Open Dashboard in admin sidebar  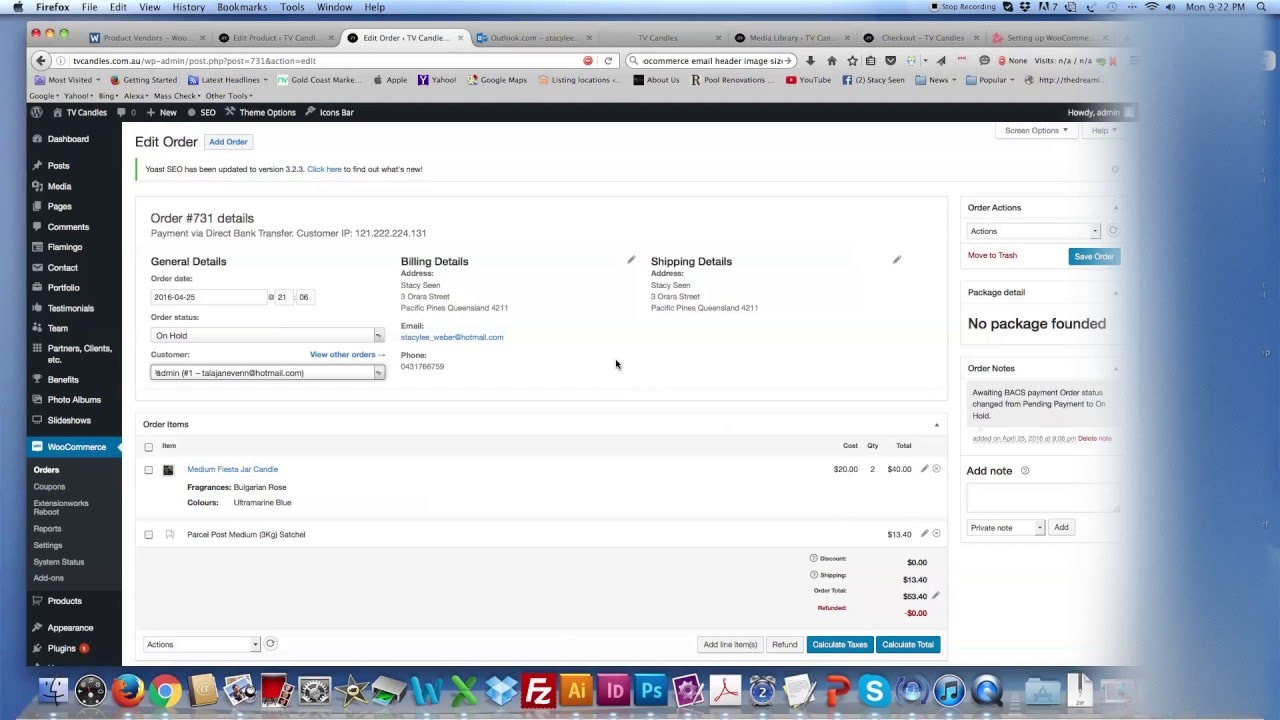68,139
